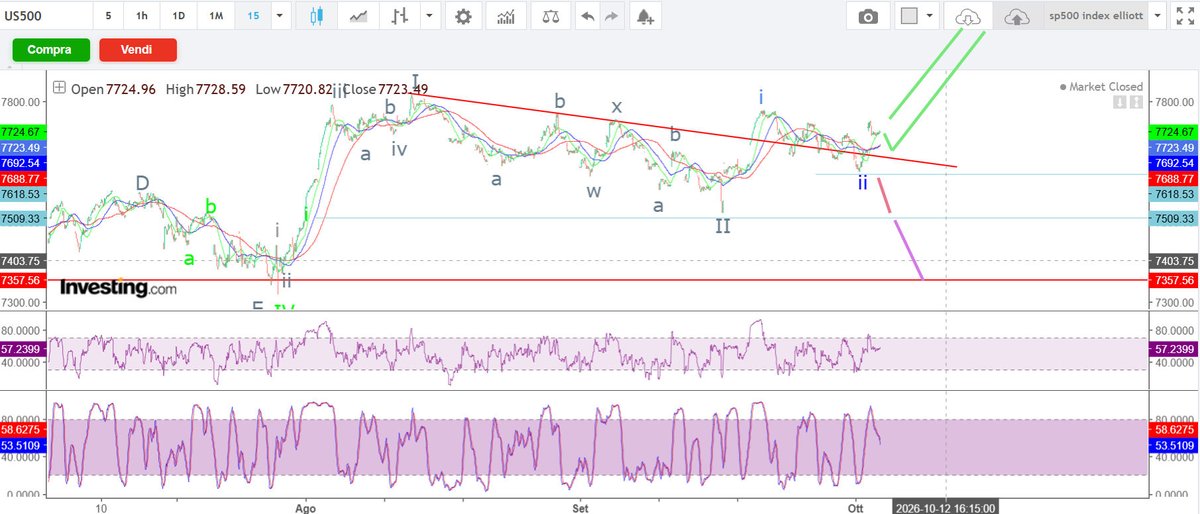The image size is (1200, 514).
Task: Click the Set label on time axis
Action: [x=580, y=507]
